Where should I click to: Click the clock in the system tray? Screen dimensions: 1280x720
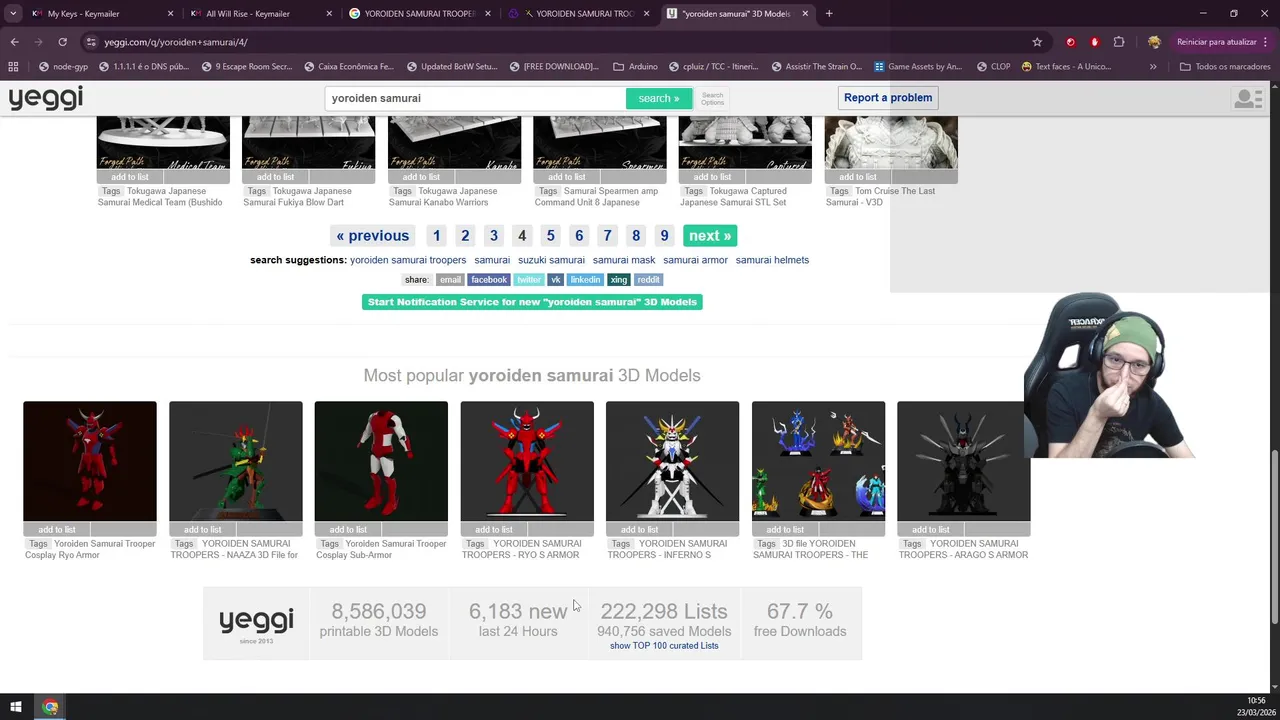1256,706
